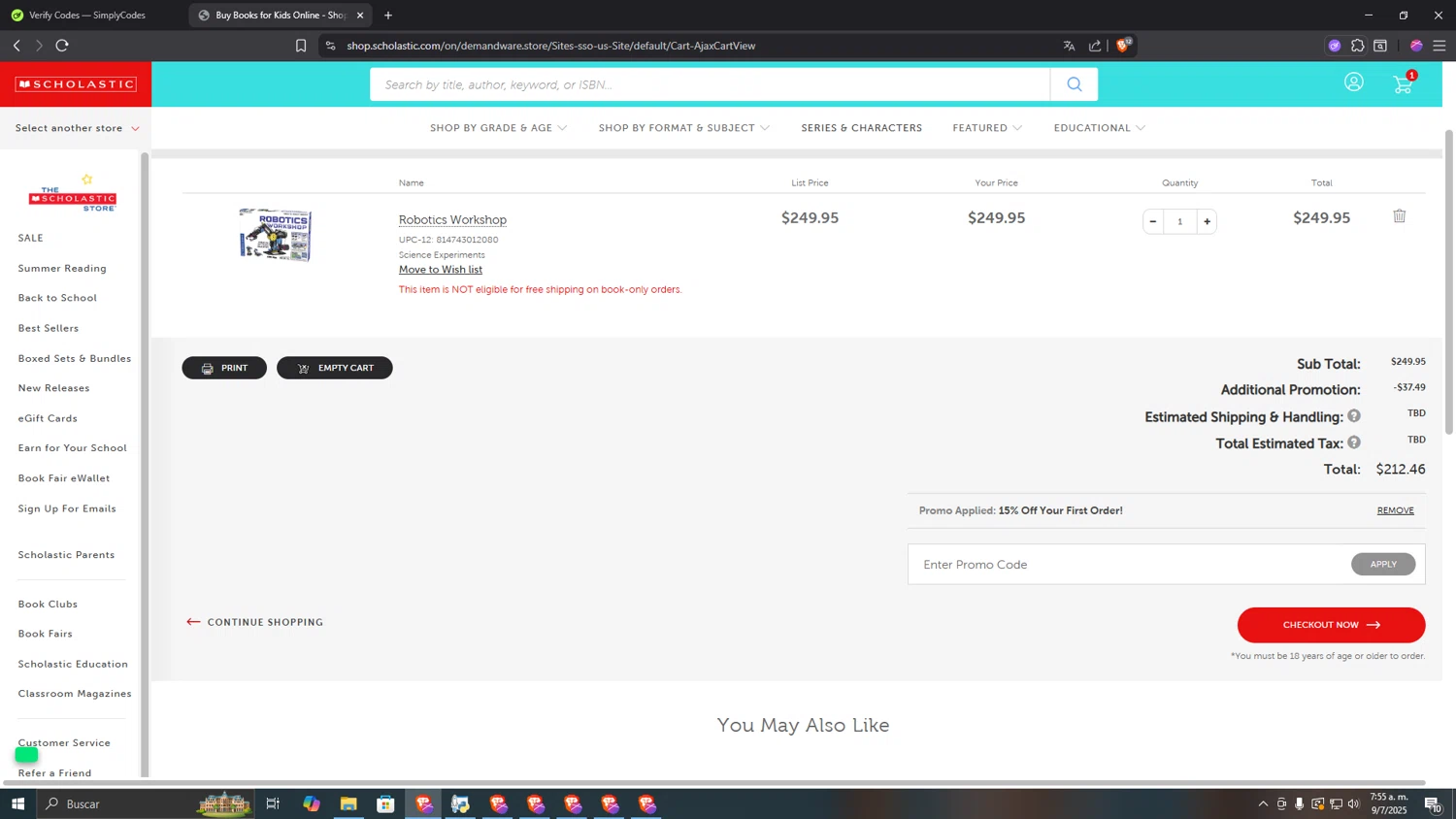Open Book Fairs sidebar link
This screenshot has height=819, width=1456.
(x=46, y=634)
